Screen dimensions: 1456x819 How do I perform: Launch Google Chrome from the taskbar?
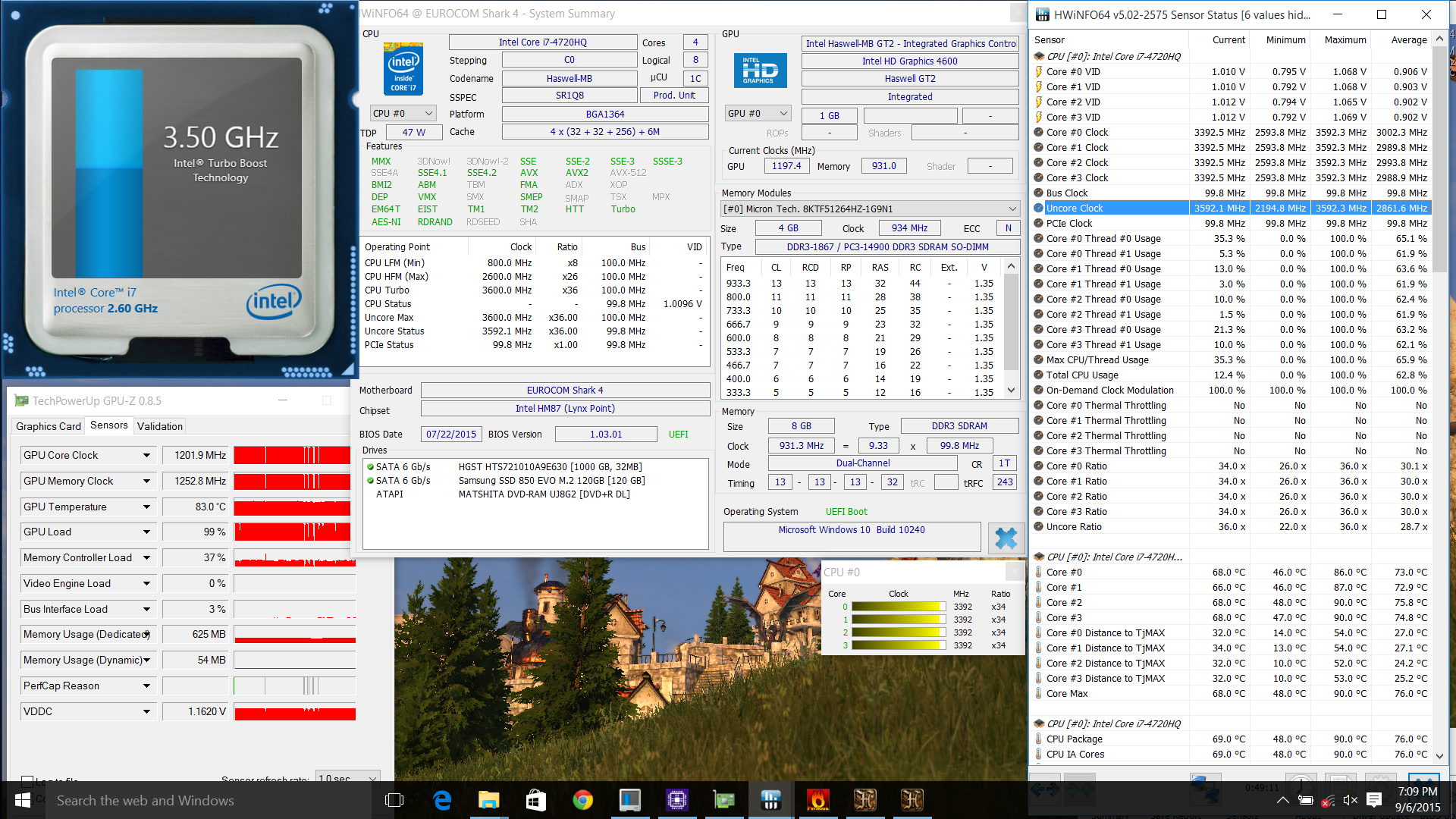582,800
